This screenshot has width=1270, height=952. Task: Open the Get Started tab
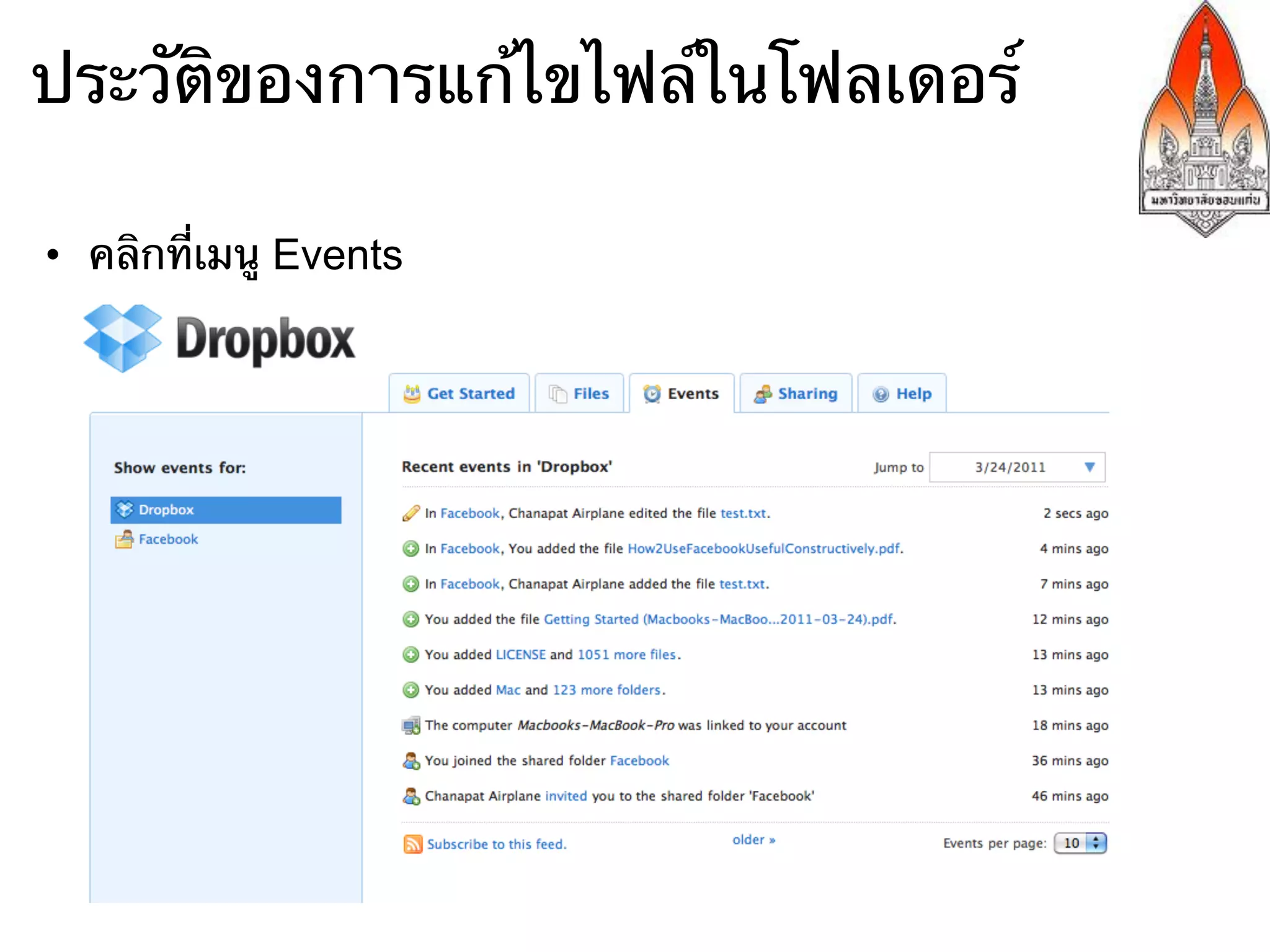[x=459, y=393]
